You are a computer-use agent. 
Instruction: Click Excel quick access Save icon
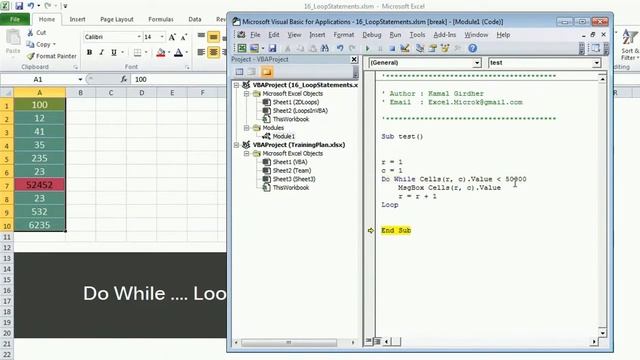tap(19, 6)
